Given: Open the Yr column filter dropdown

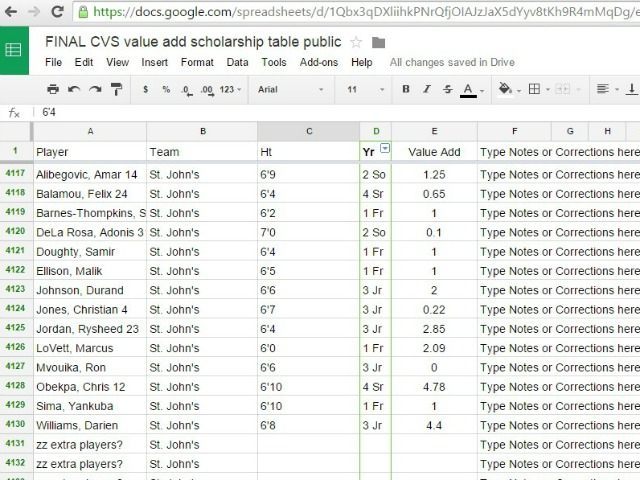Looking at the screenshot, I should coord(385,148).
